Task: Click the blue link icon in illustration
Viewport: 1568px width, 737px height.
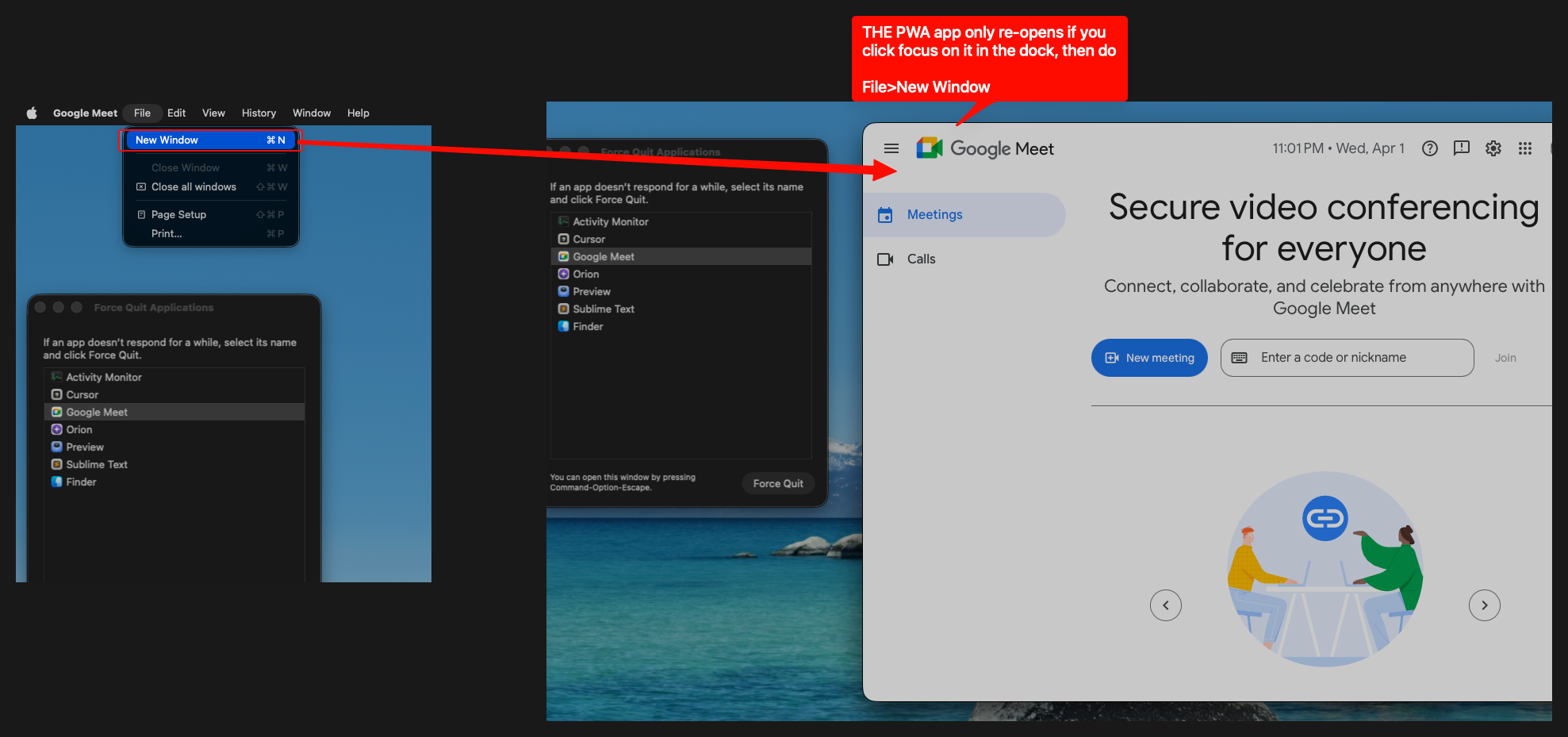Action: (1325, 519)
